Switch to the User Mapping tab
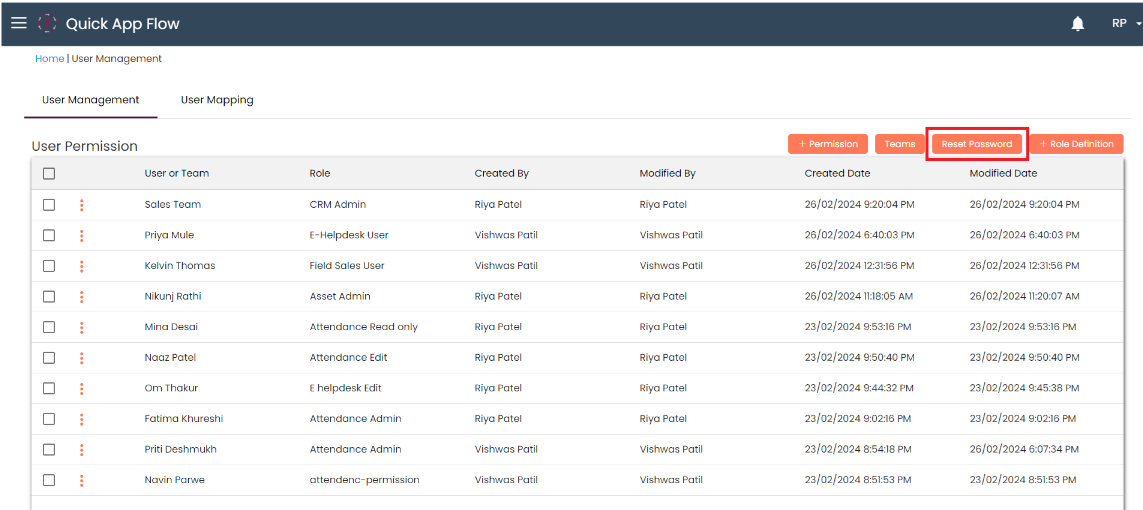Viewport: 1143px width, 510px height. click(217, 100)
